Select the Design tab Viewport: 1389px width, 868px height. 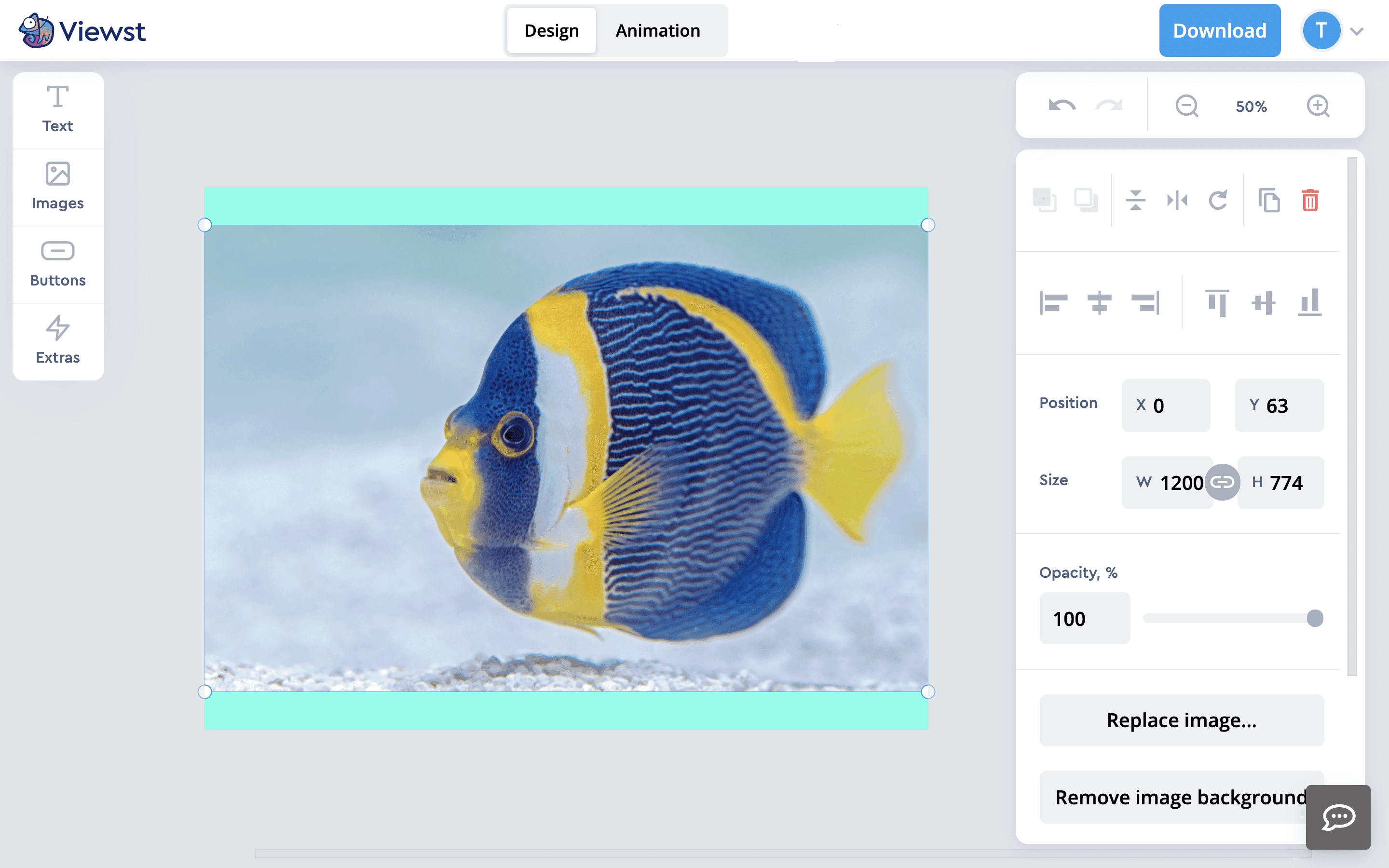click(x=551, y=30)
